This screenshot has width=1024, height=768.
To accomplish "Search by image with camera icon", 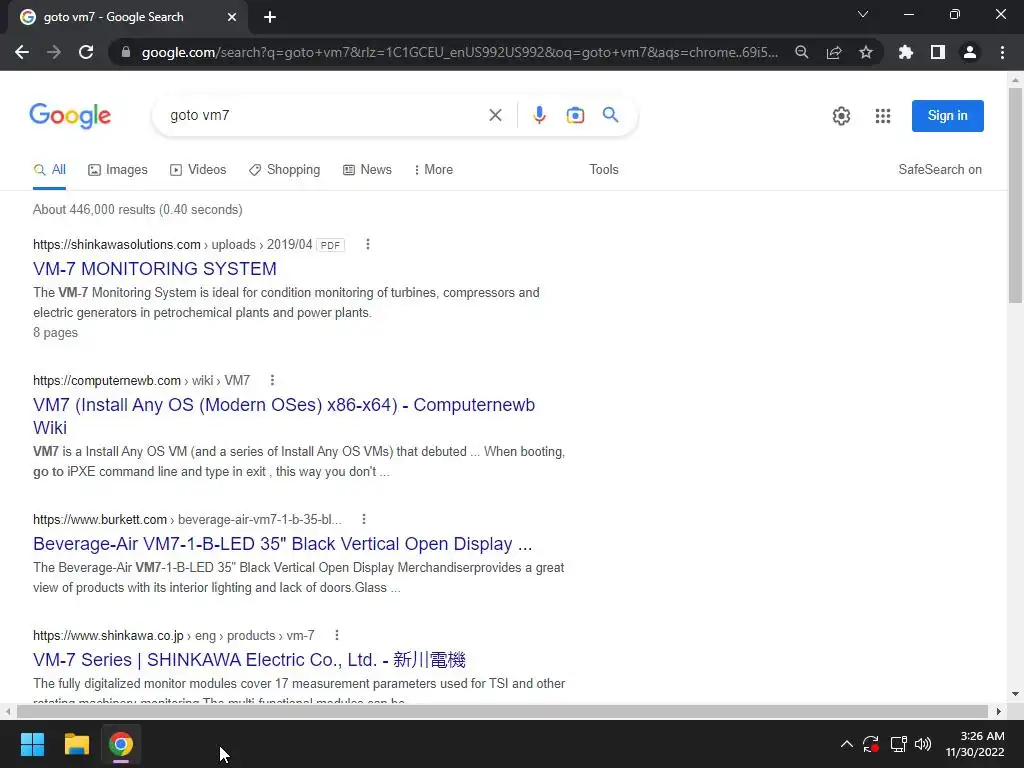I will coord(575,115).
